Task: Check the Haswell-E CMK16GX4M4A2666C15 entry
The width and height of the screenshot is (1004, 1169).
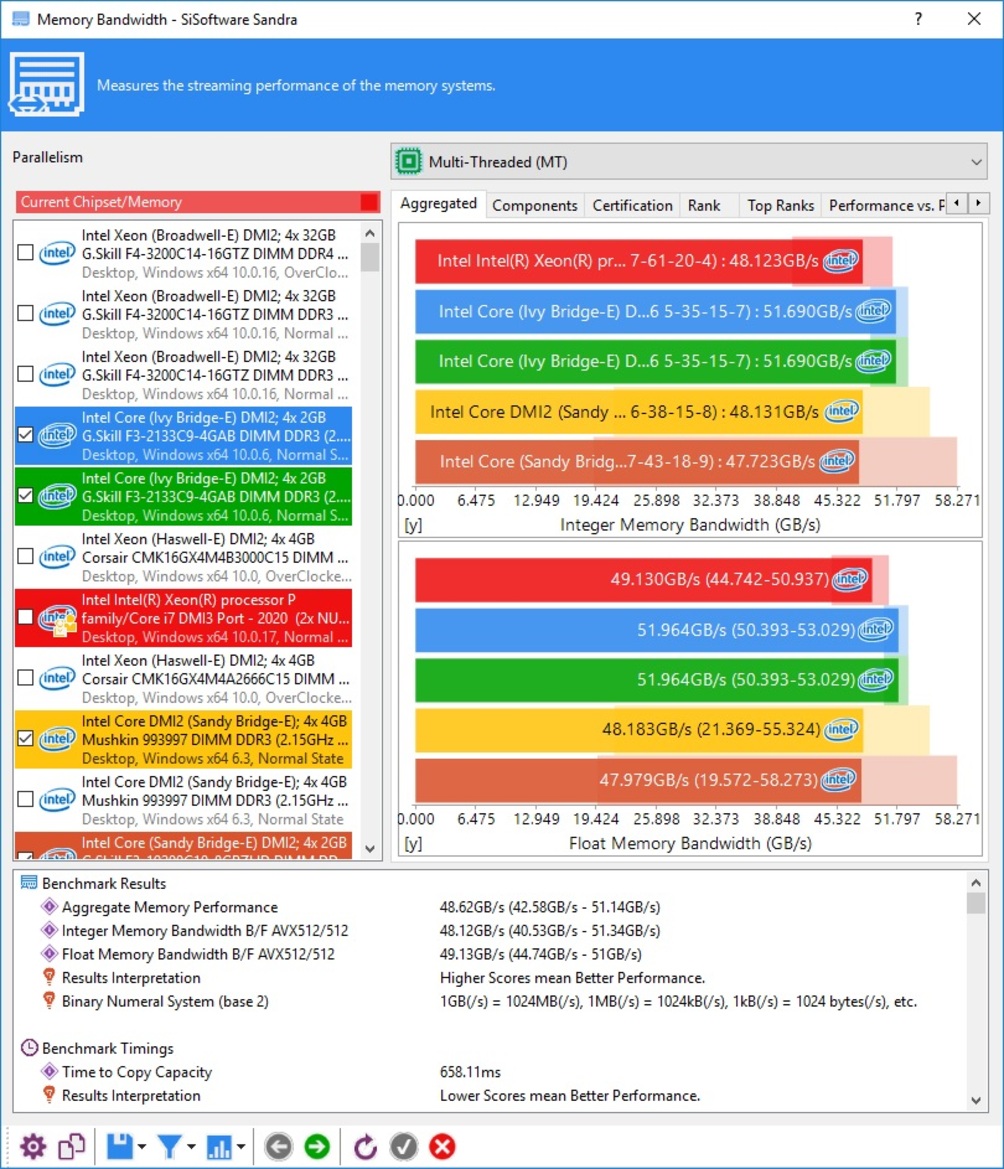Action: point(25,678)
